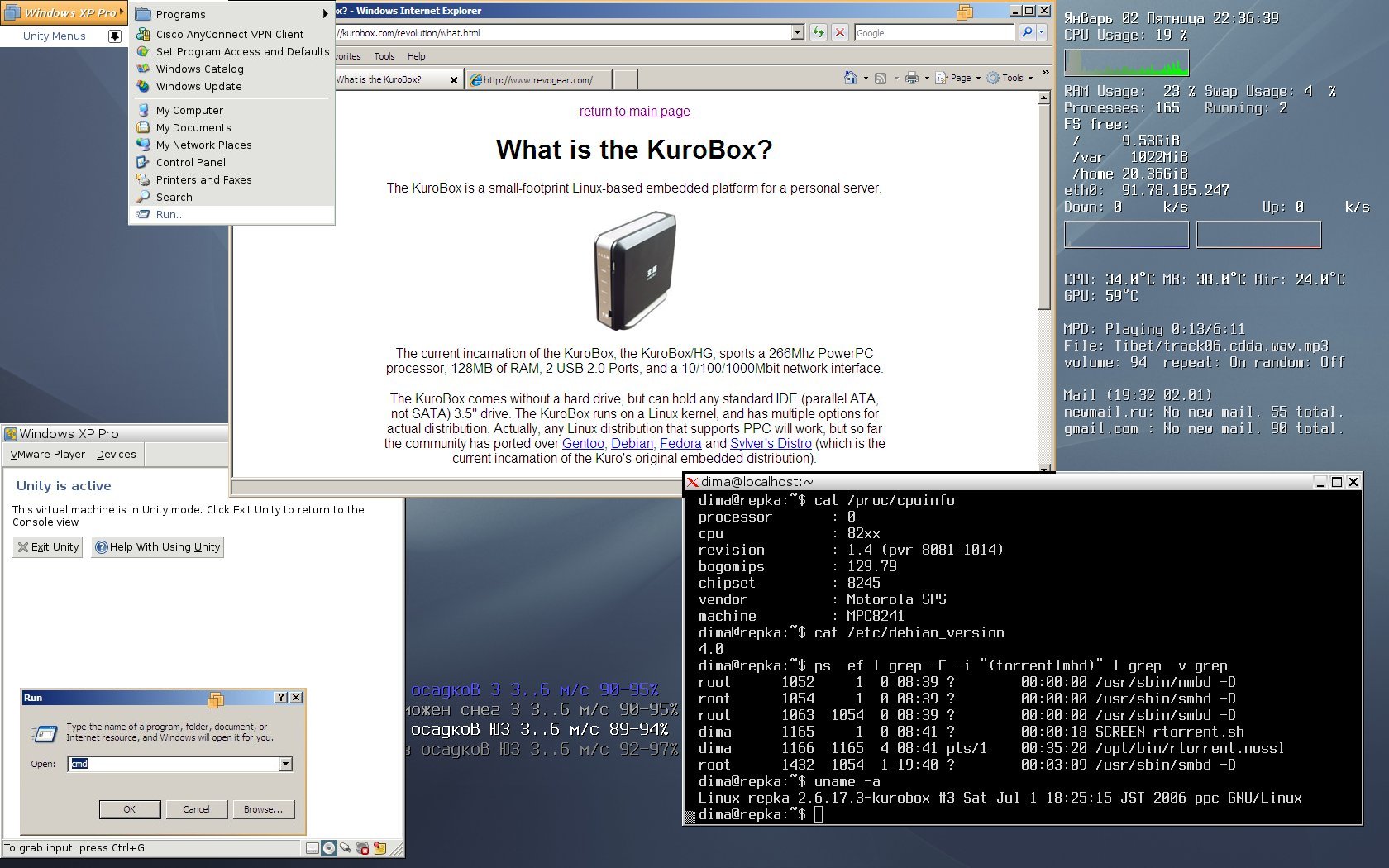Switch to the revogear.com tab
1389x868 pixels.
coord(539,79)
